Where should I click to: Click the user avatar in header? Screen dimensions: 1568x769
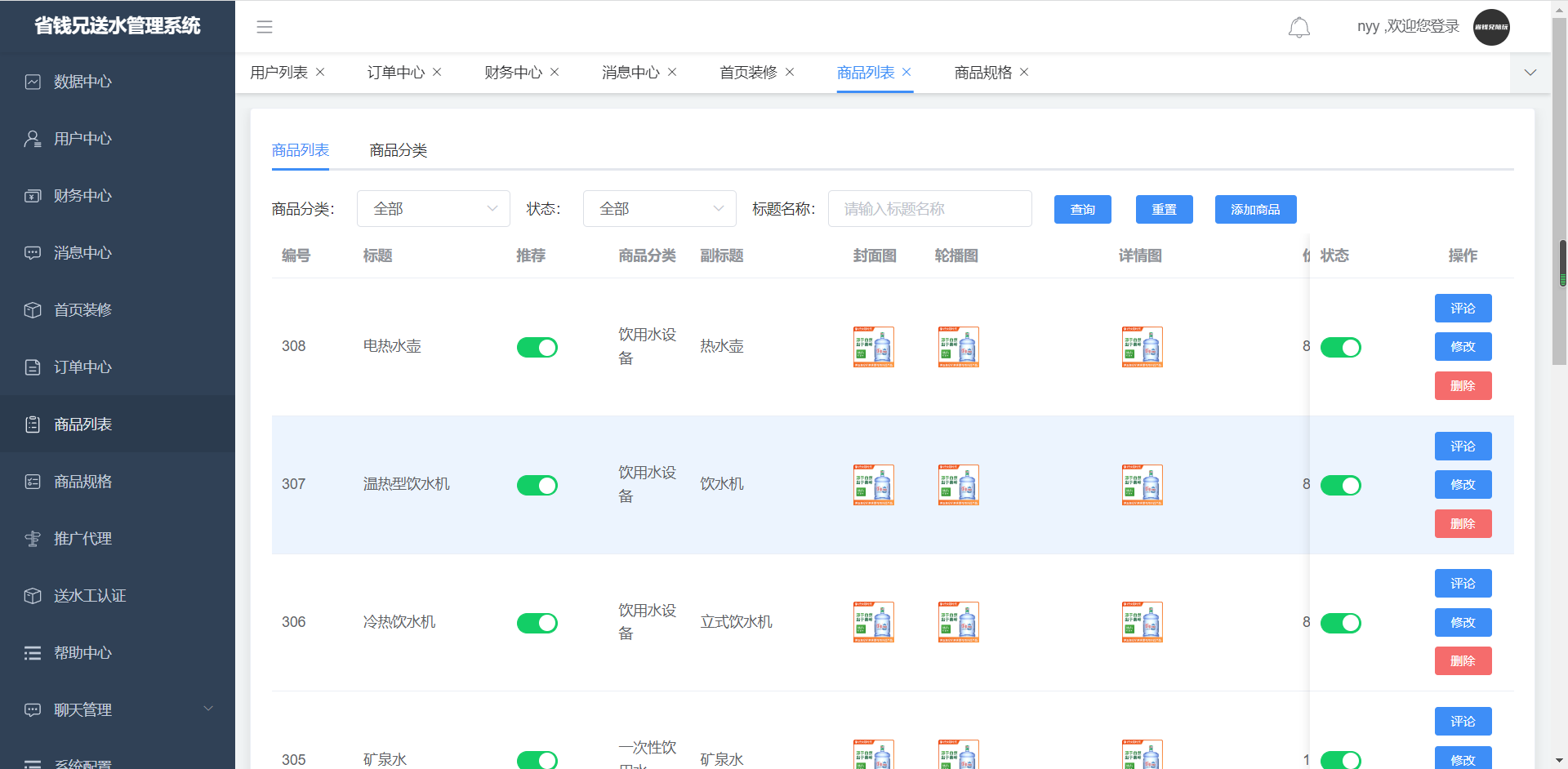(x=1490, y=27)
